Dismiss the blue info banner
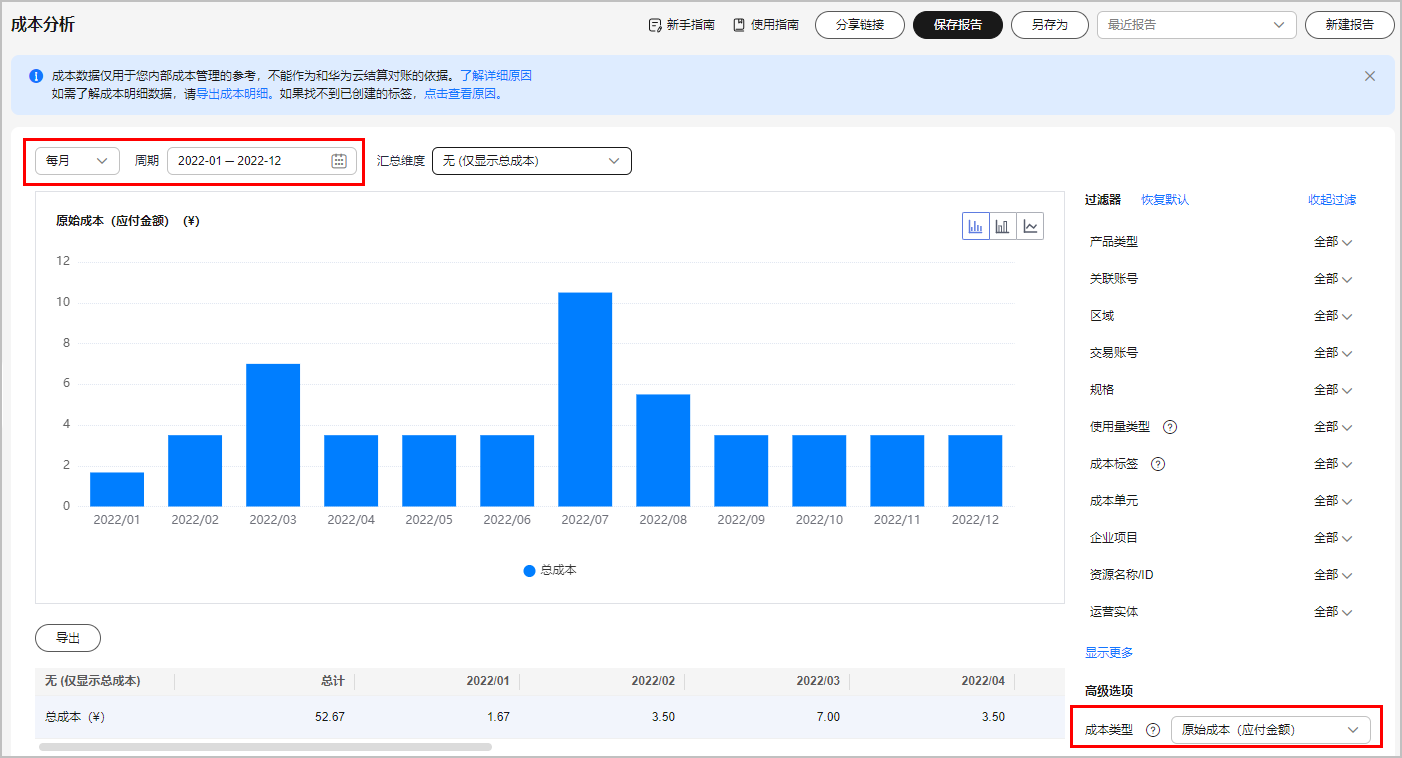This screenshot has height=758, width=1402. pyautogui.click(x=1370, y=76)
